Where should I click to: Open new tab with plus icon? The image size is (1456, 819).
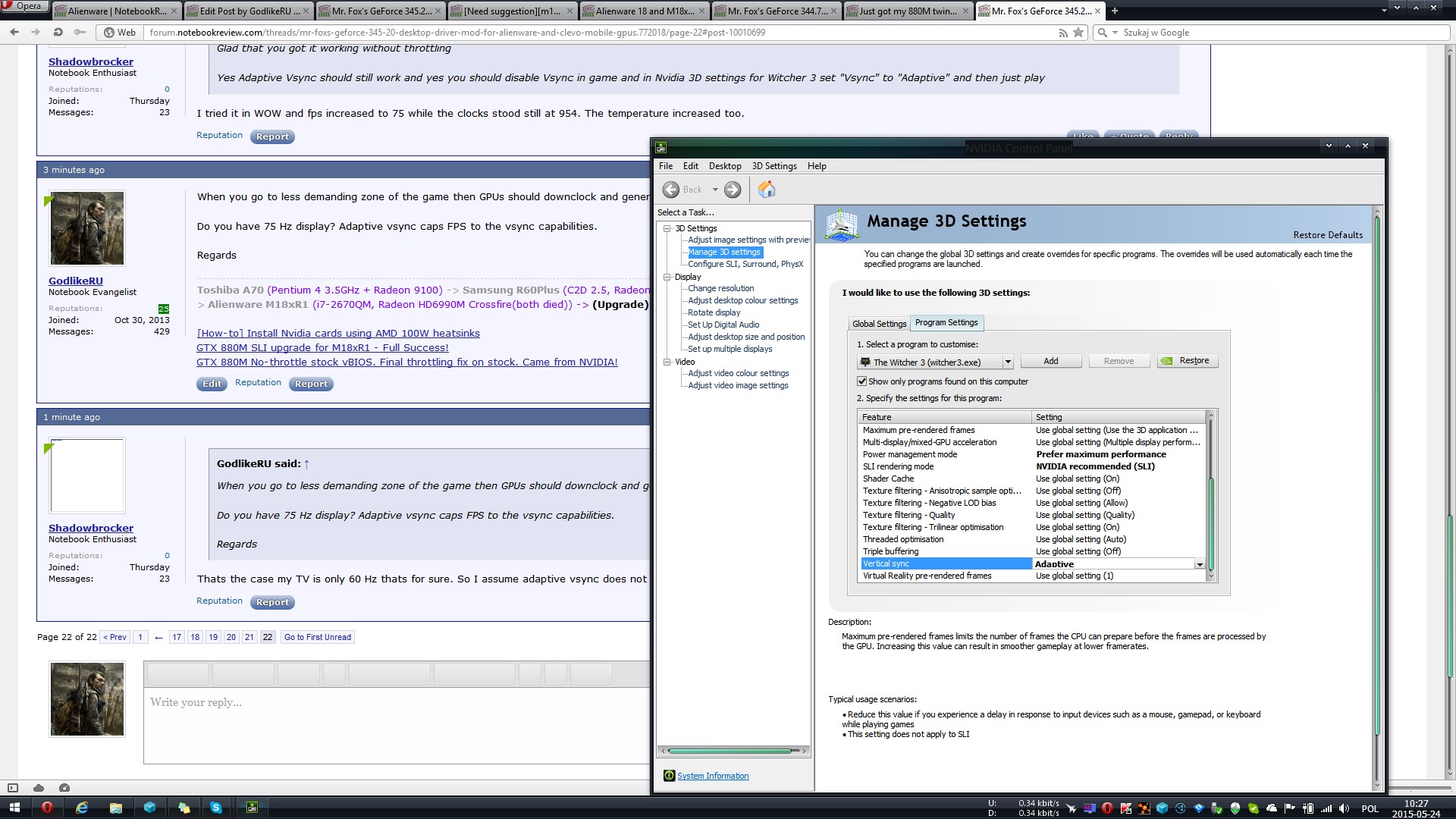(1115, 11)
